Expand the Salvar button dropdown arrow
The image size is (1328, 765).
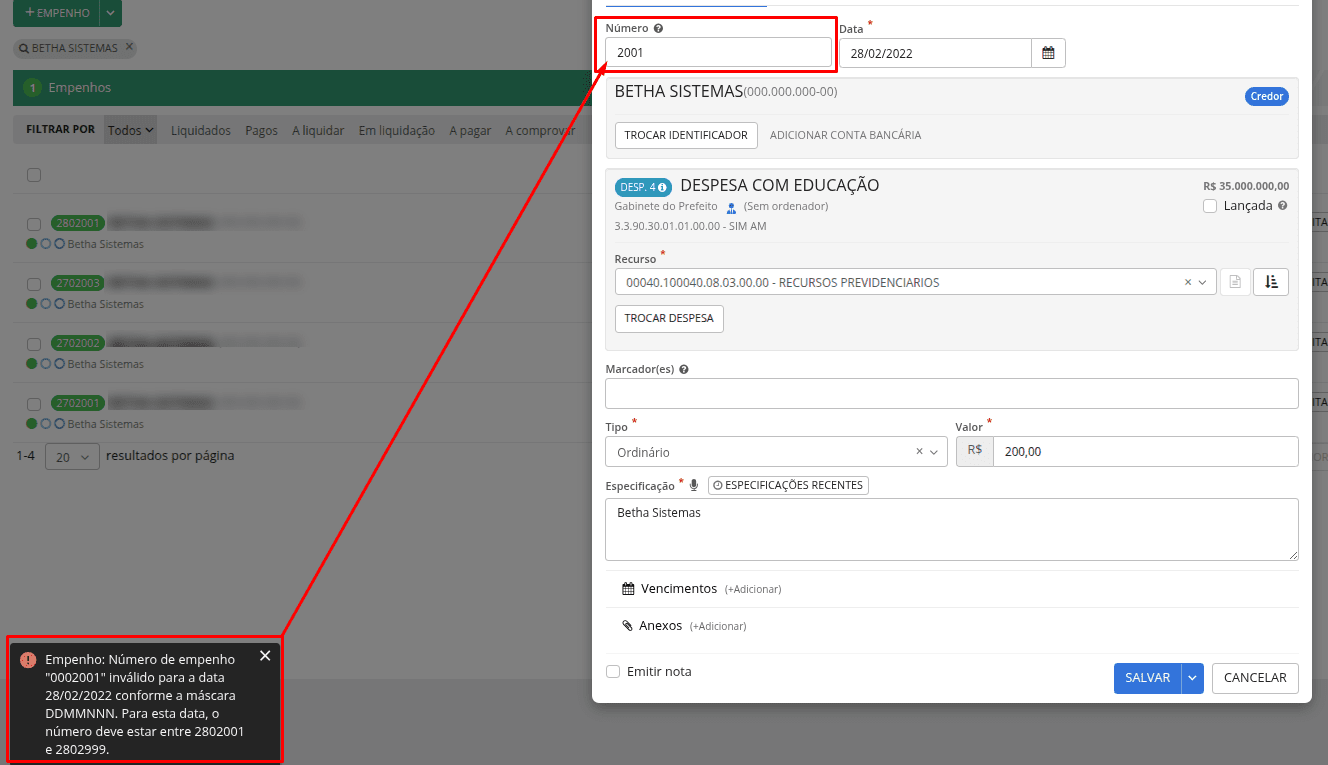tap(1192, 678)
